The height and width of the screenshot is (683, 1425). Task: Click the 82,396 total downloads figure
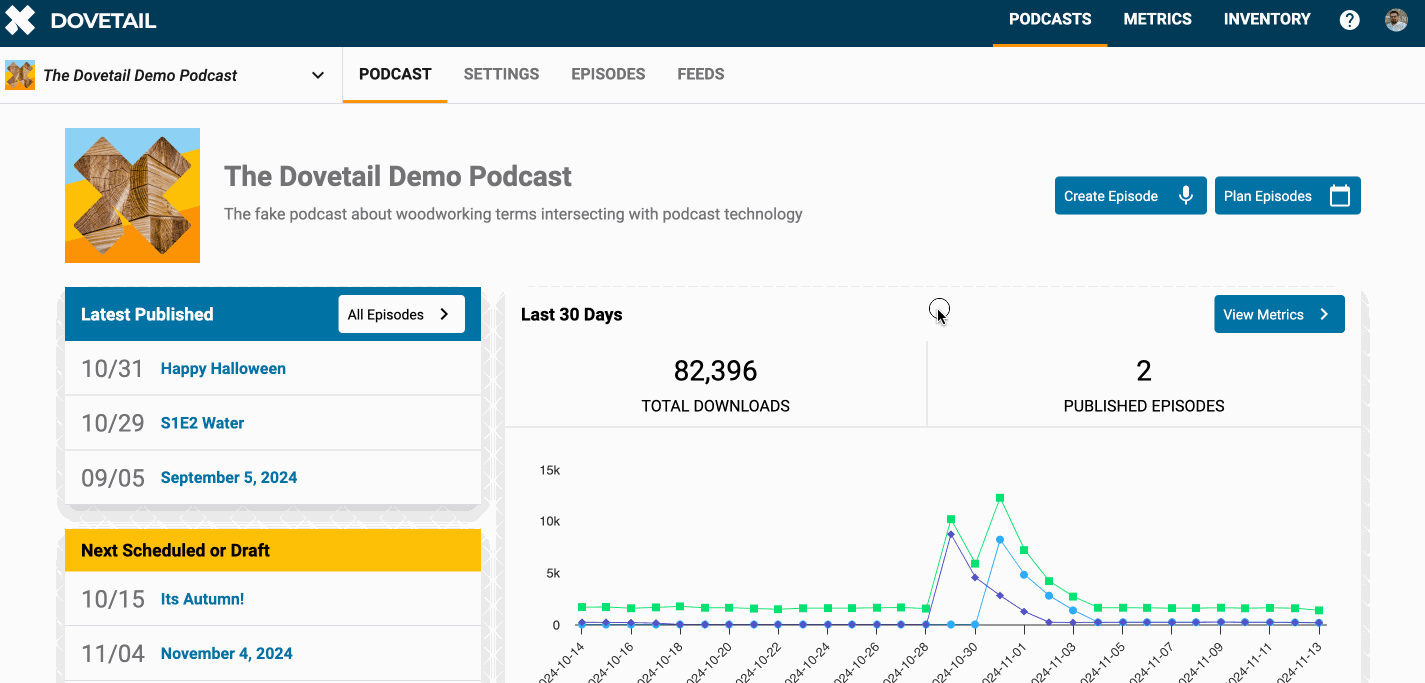(x=716, y=371)
